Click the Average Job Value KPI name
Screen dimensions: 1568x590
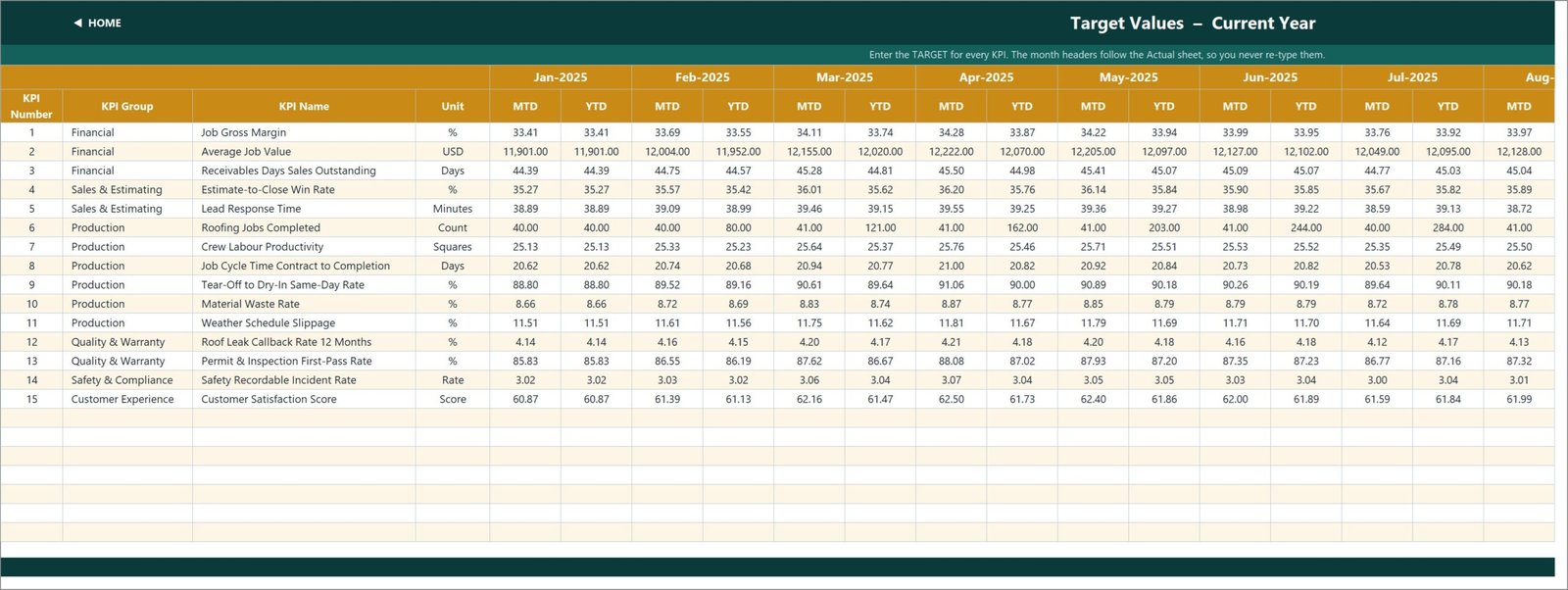[x=246, y=152]
